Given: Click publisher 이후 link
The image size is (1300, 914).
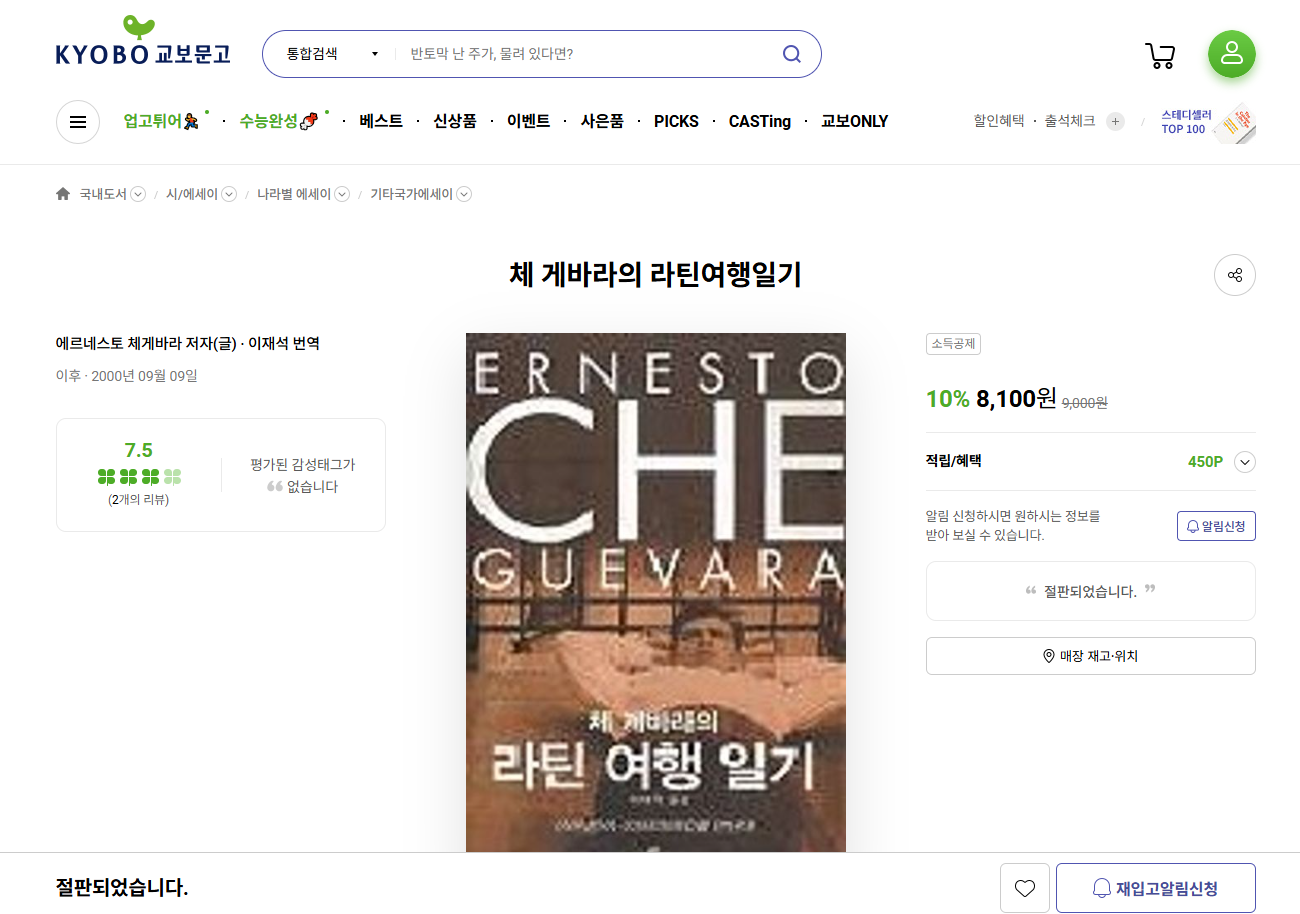Looking at the screenshot, I should 67,376.
